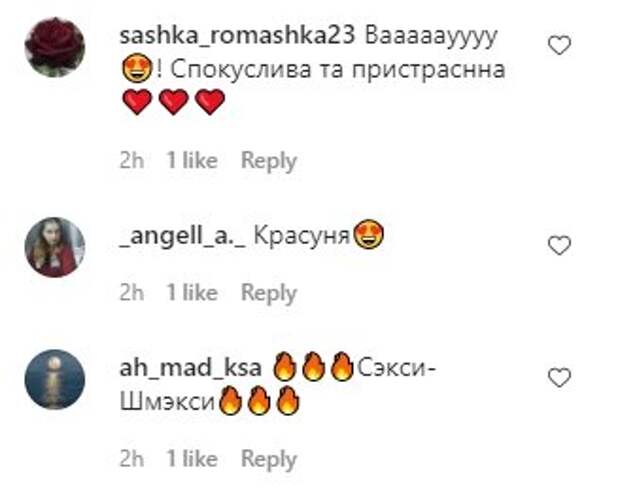The width and height of the screenshot is (620, 493).
Task: Like the ah_mad_ksa comment heart
Action: coord(560,377)
